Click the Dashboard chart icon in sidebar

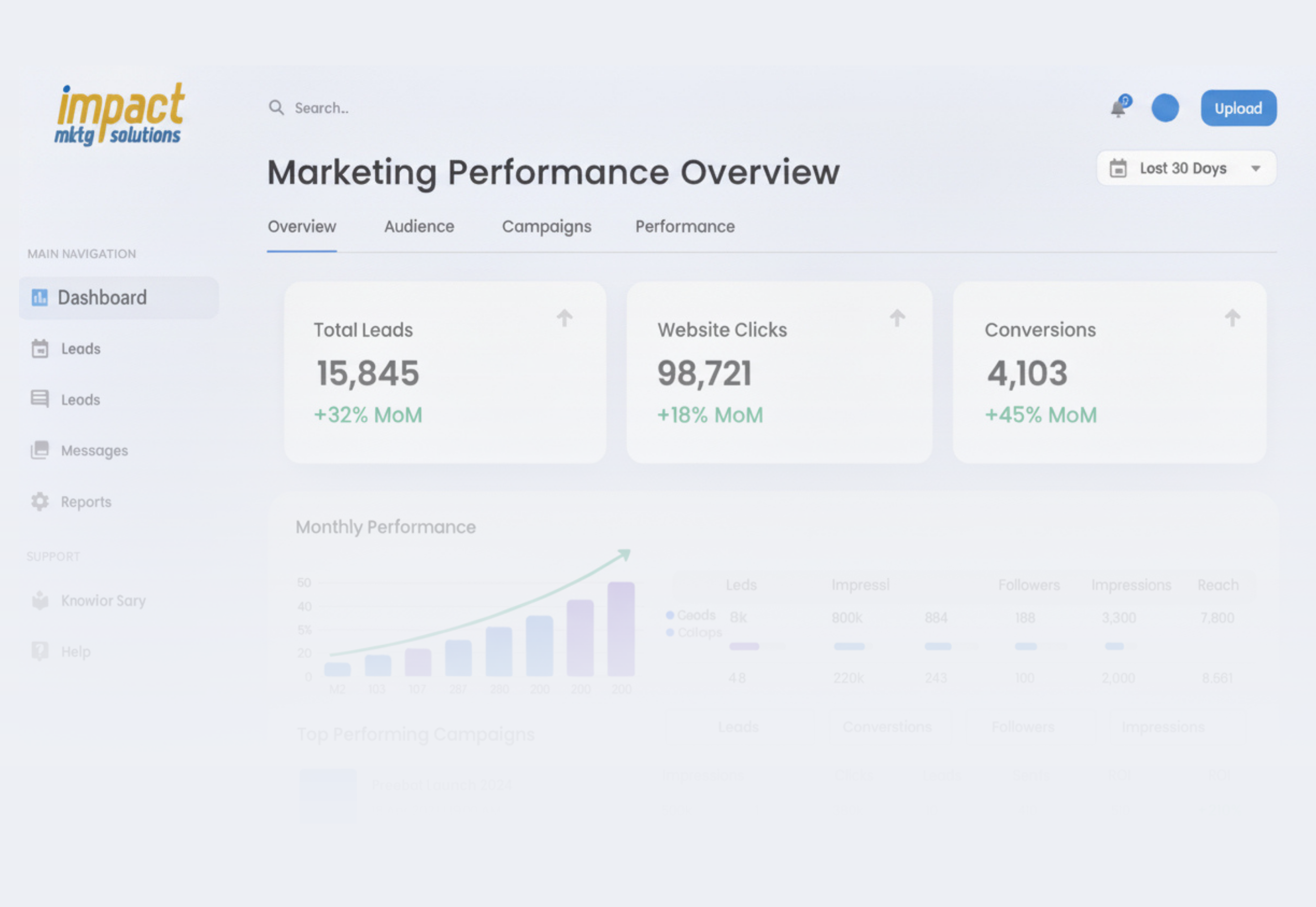[x=39, y=297]
